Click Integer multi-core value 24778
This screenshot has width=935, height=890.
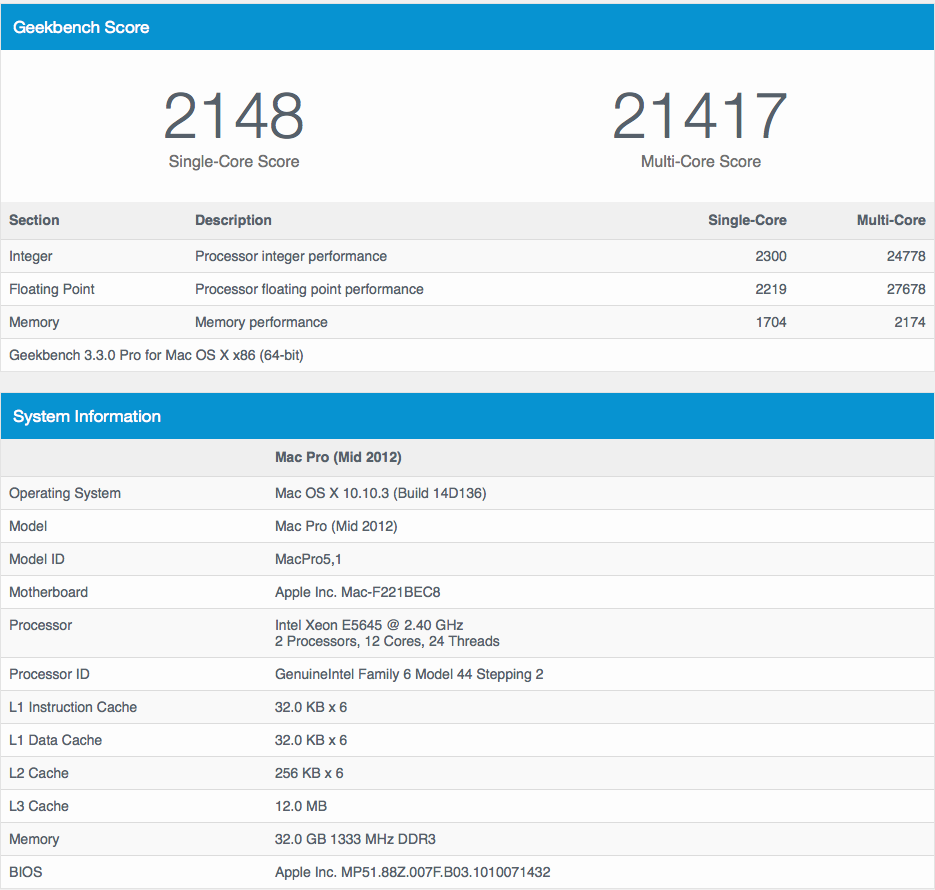[x=906, y=256]
